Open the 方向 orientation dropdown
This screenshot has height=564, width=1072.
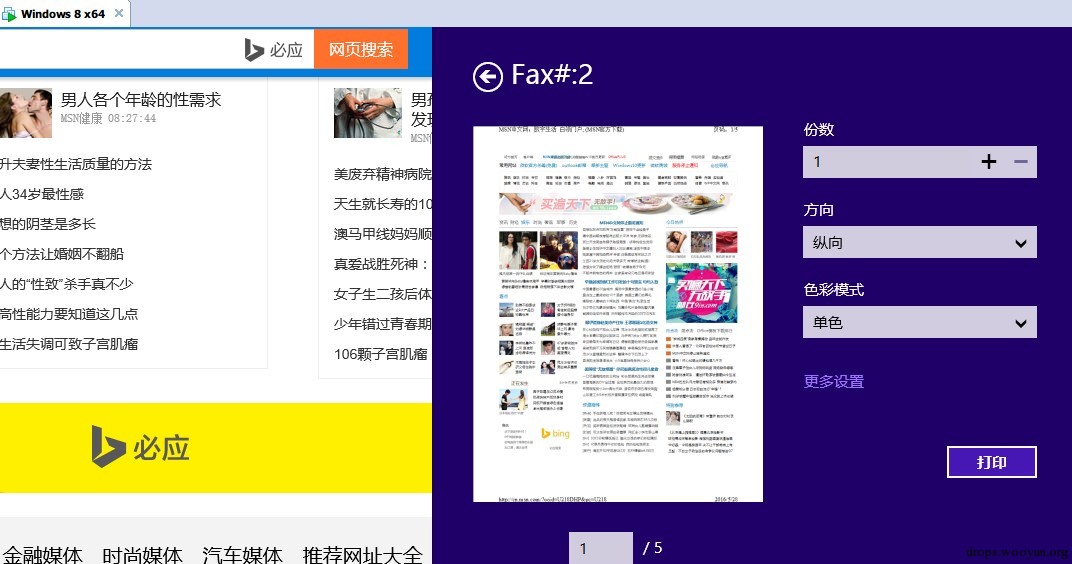920,243
